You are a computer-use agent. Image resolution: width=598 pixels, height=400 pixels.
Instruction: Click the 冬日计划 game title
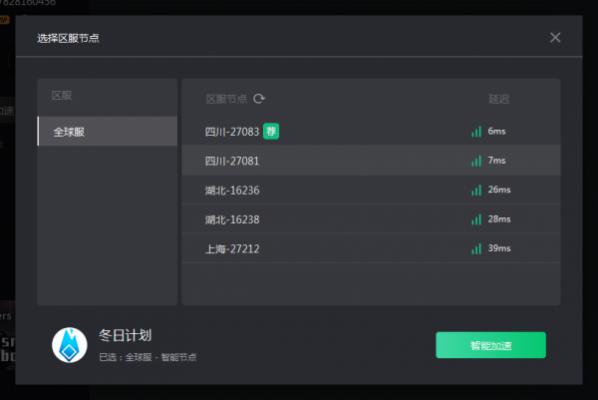125,335
